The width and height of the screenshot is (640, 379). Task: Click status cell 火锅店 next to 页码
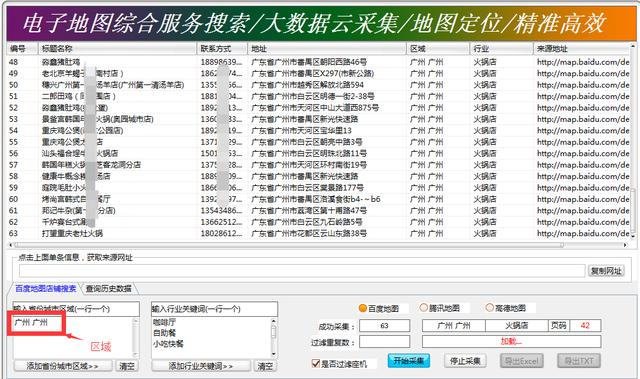coord(517,326)
